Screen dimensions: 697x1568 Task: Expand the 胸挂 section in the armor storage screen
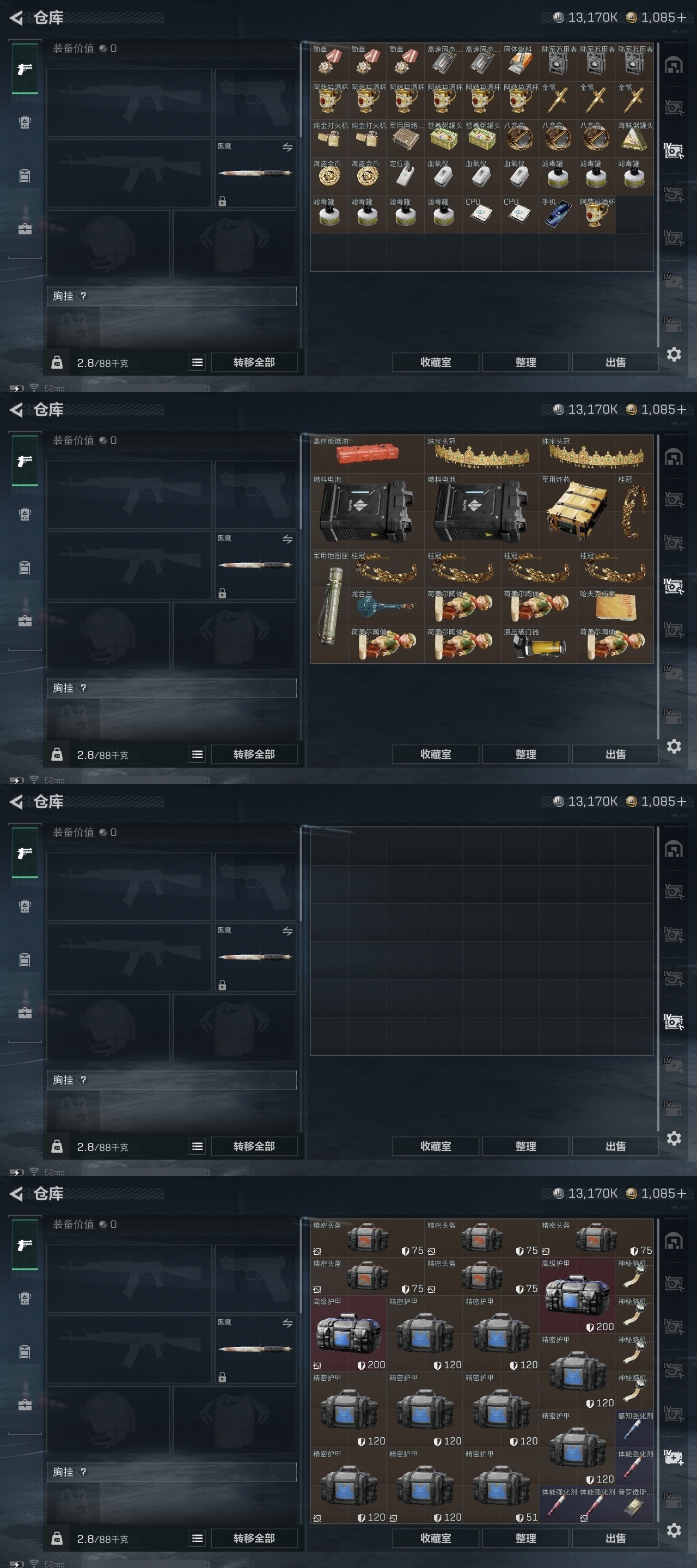pyautogui.click(x=172, y=1472)
